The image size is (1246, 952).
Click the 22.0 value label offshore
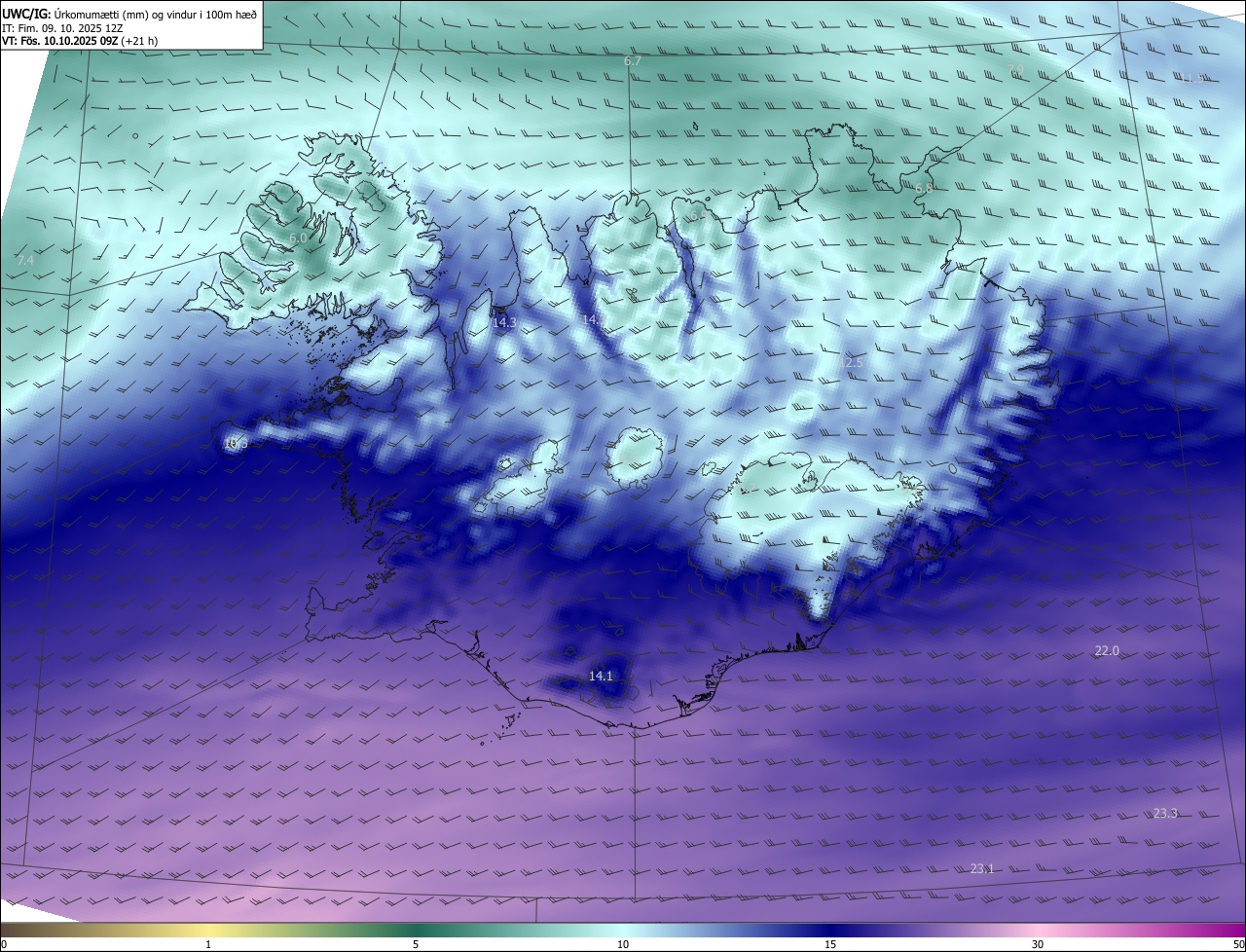click(1107, 650)
